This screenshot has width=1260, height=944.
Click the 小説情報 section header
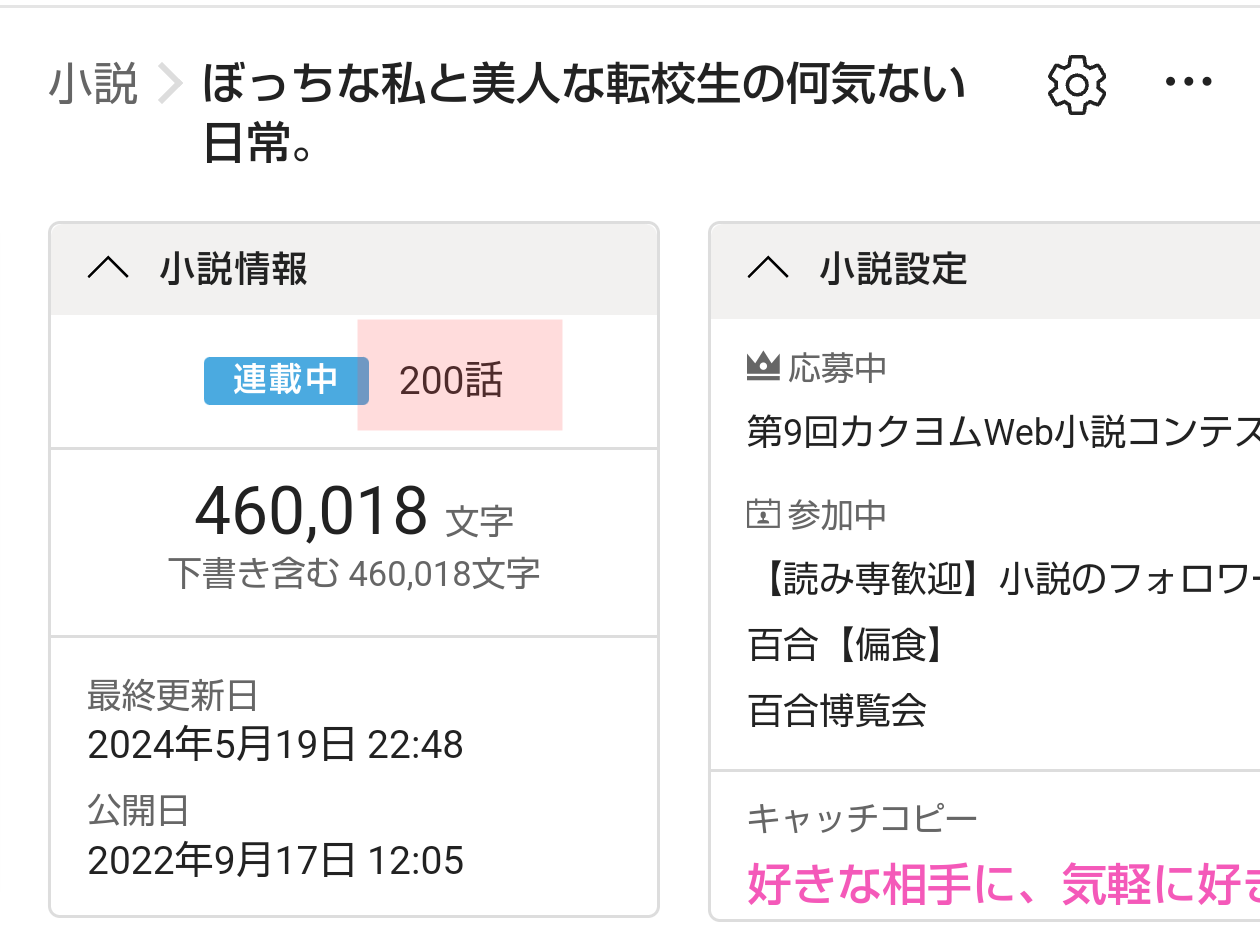click(x=233, y=269)
